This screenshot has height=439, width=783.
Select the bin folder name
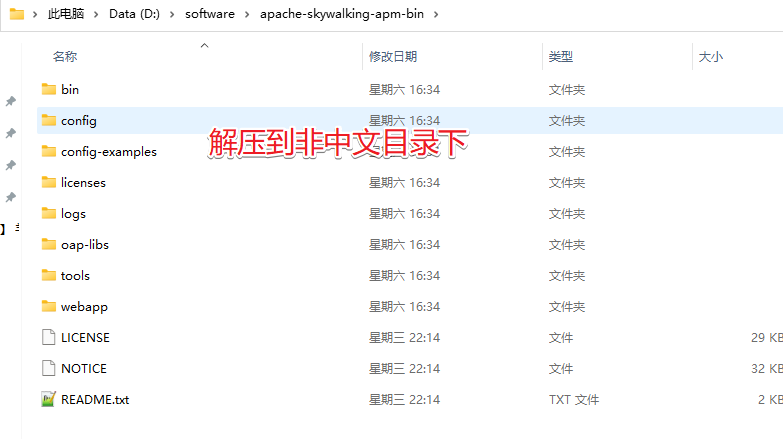click(70, 89)
